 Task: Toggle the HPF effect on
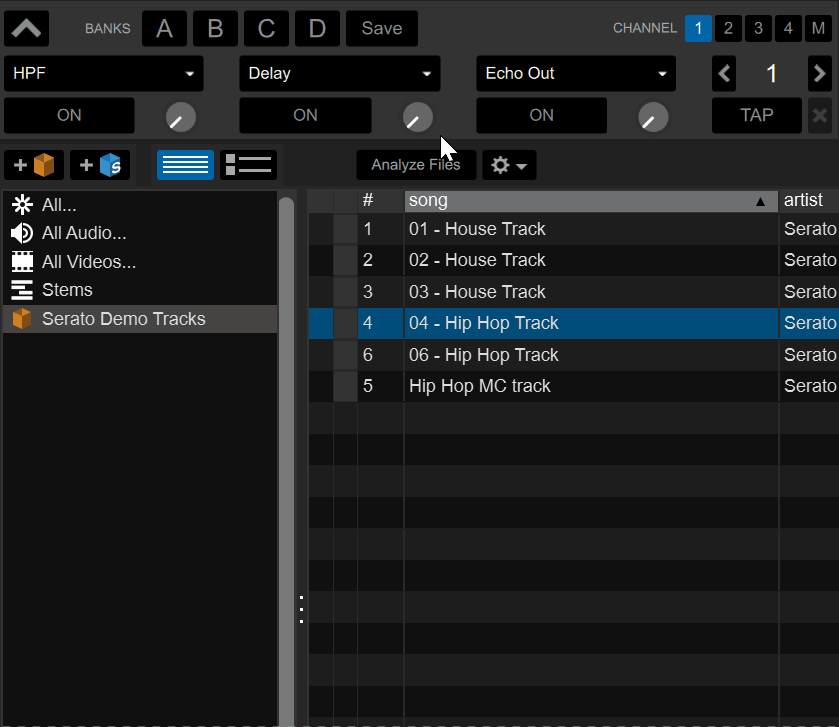[x=68, y=115]
